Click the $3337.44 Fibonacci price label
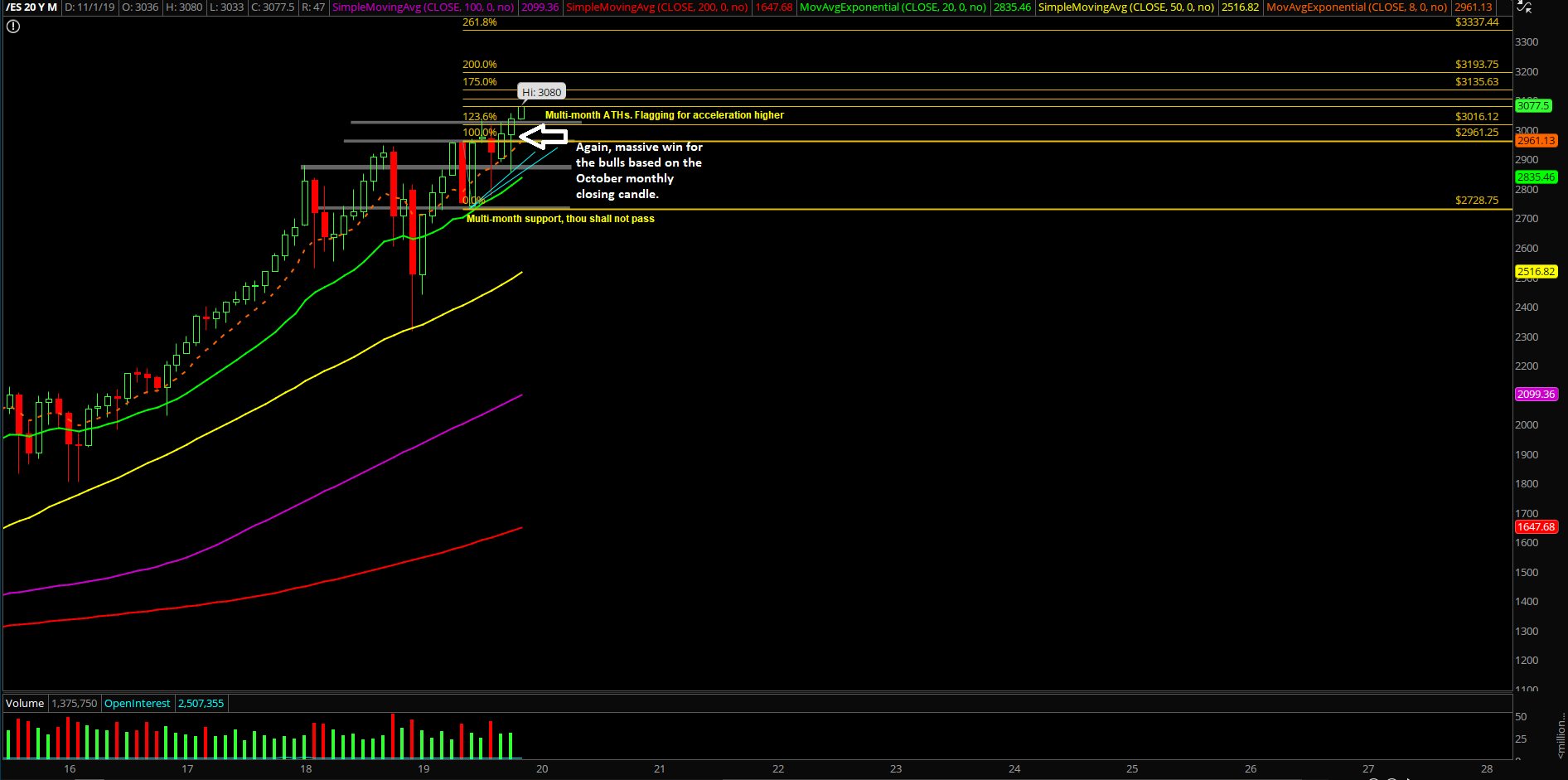The width and height of the screenshot is (1568, 780). (x=1477, y=22)
